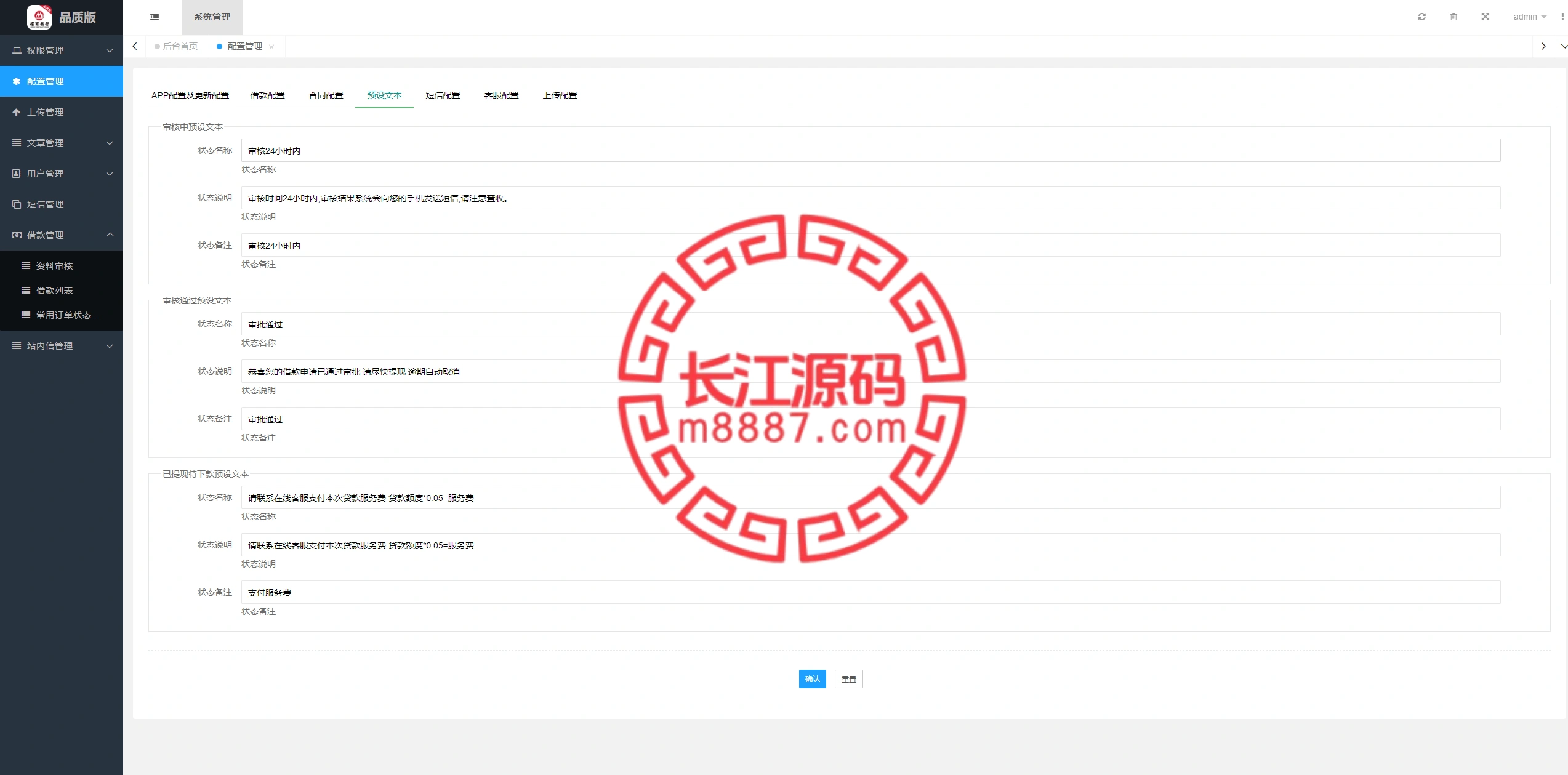Viewport: 1568px width, 775px height.
Task: Open 短信管理 in sidebar
Action: 62,204
